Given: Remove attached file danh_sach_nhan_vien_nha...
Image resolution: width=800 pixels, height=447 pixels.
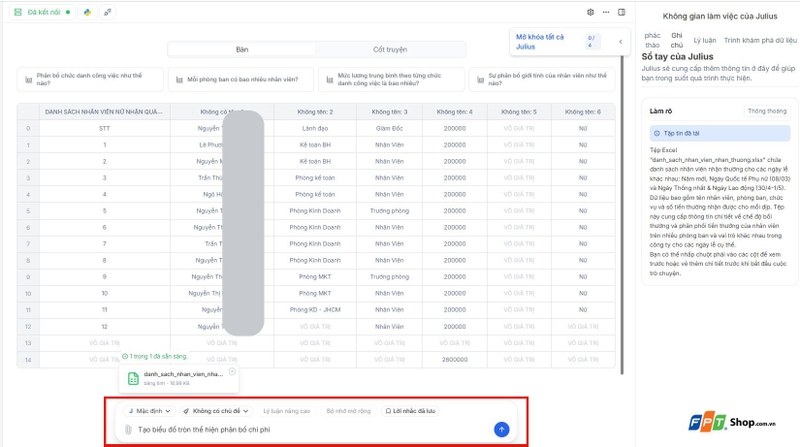Looking at the screenshot, I should click(232, 371).
